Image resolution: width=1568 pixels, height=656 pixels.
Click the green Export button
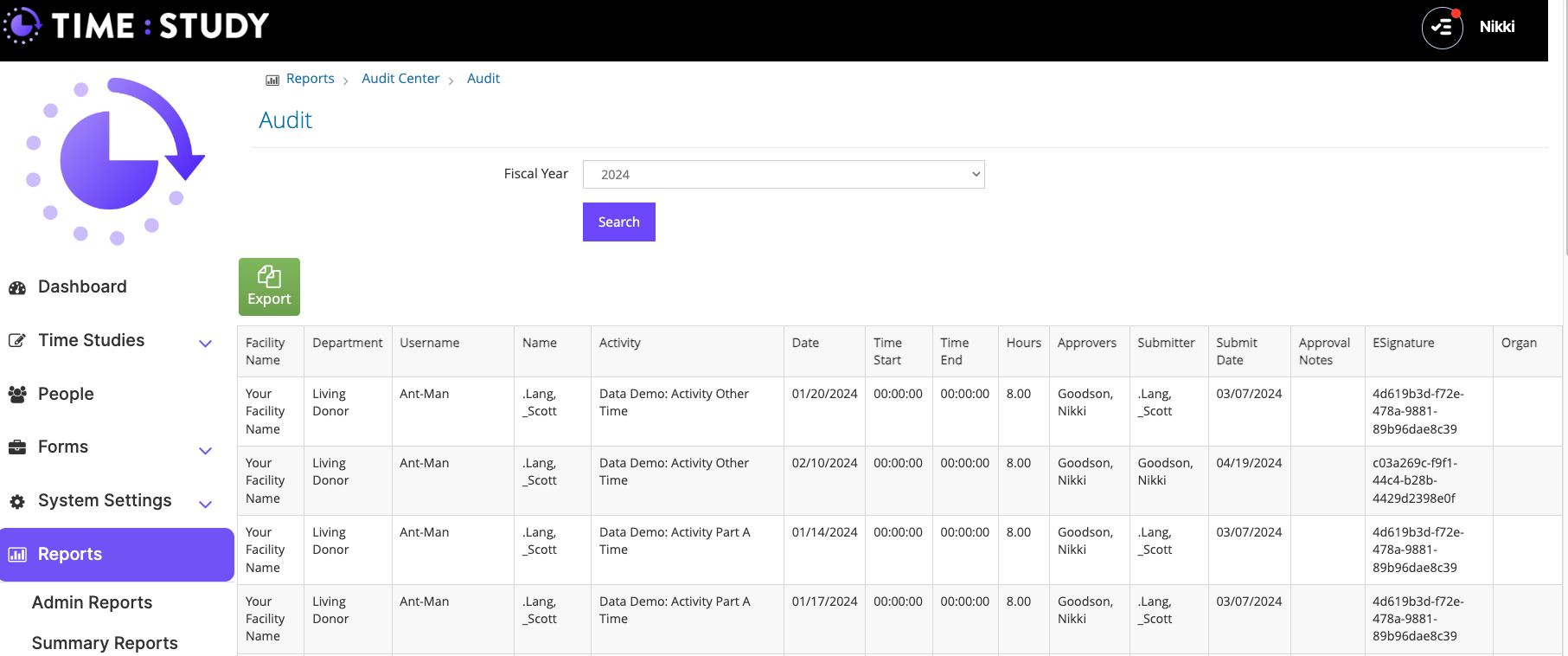pyautogui.click(x=269, y=286)
